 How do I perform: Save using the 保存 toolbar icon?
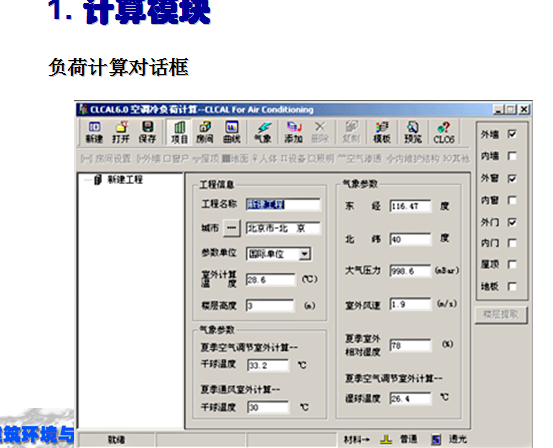coord(147,132)
